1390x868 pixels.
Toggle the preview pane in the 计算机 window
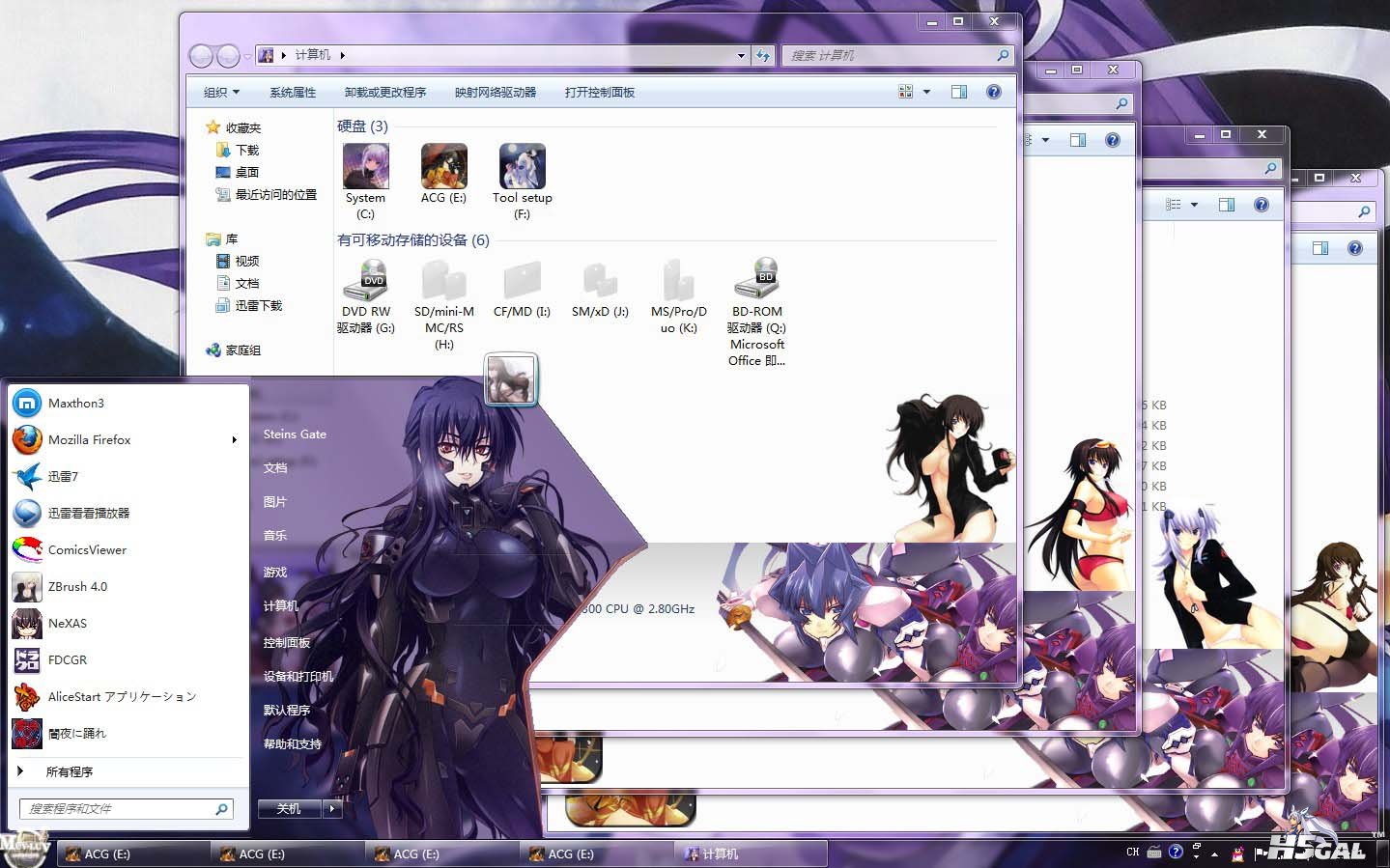click(x=959, y=92)
